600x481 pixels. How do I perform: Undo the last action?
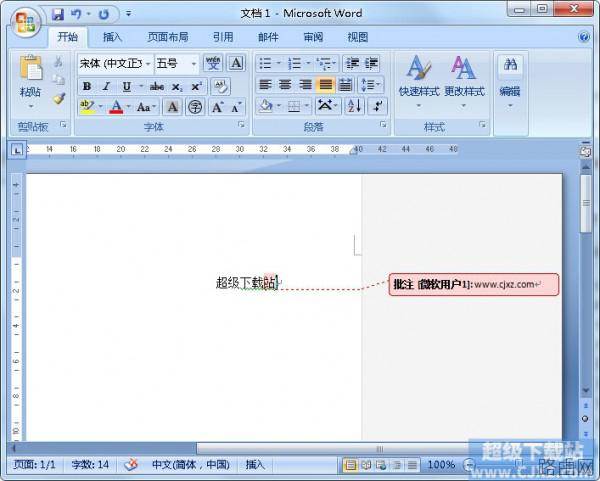tap(76, 15)
